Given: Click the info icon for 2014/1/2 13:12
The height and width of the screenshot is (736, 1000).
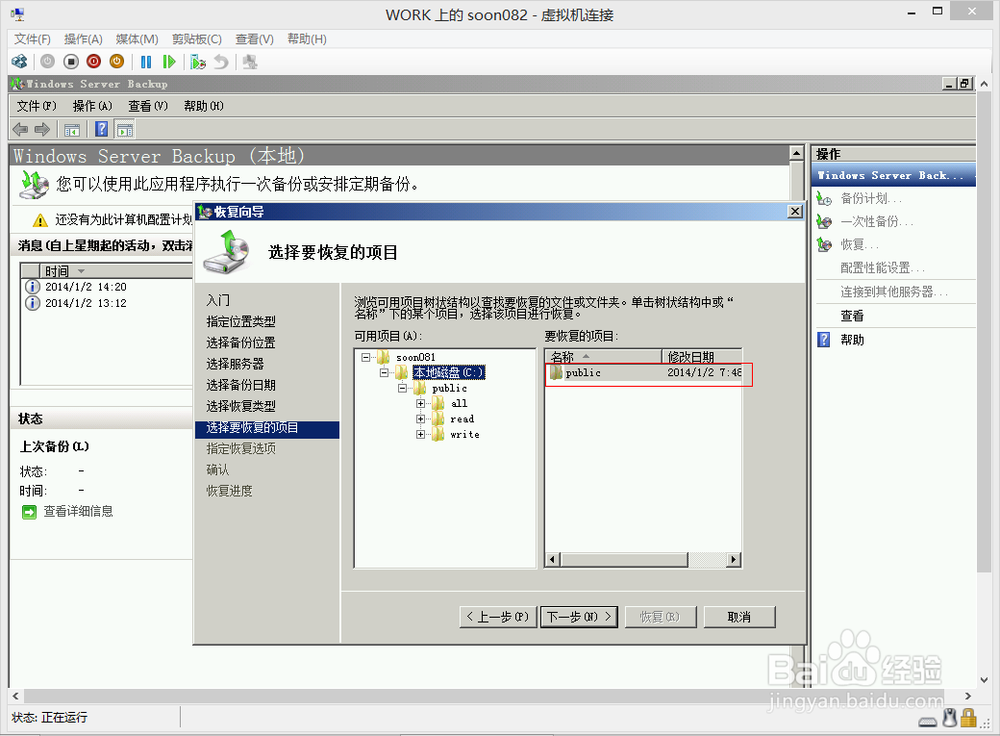Looking at the screenshot, I should (32, 303).
